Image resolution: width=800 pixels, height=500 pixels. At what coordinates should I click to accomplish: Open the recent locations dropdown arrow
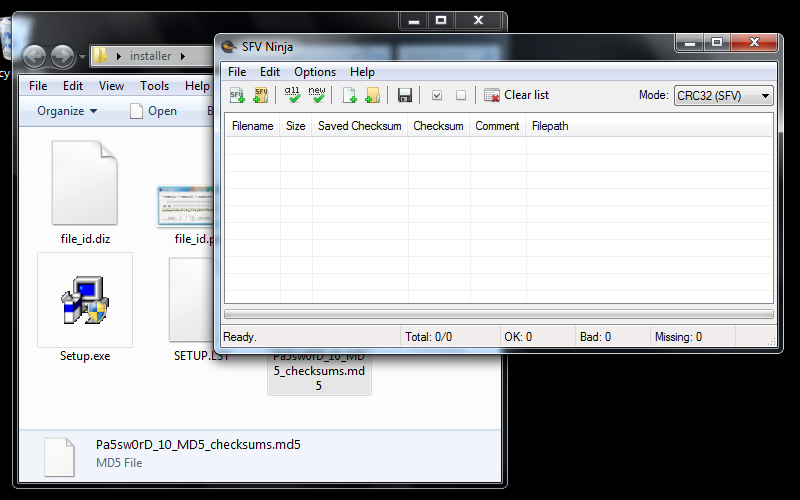pyautogui.click(x=82, y=57)
